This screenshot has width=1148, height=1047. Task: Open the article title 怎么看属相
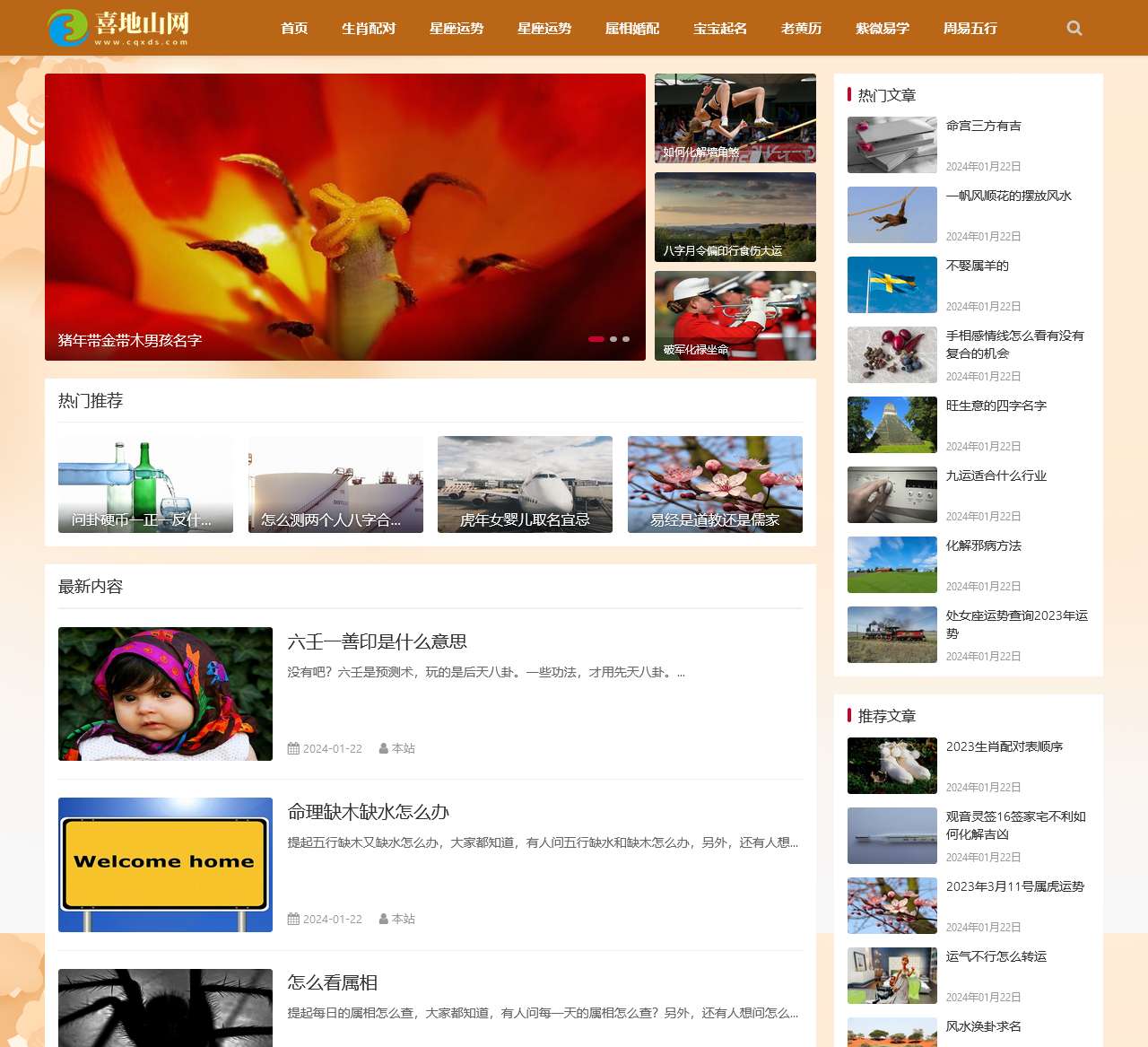[x=333, y=982]
